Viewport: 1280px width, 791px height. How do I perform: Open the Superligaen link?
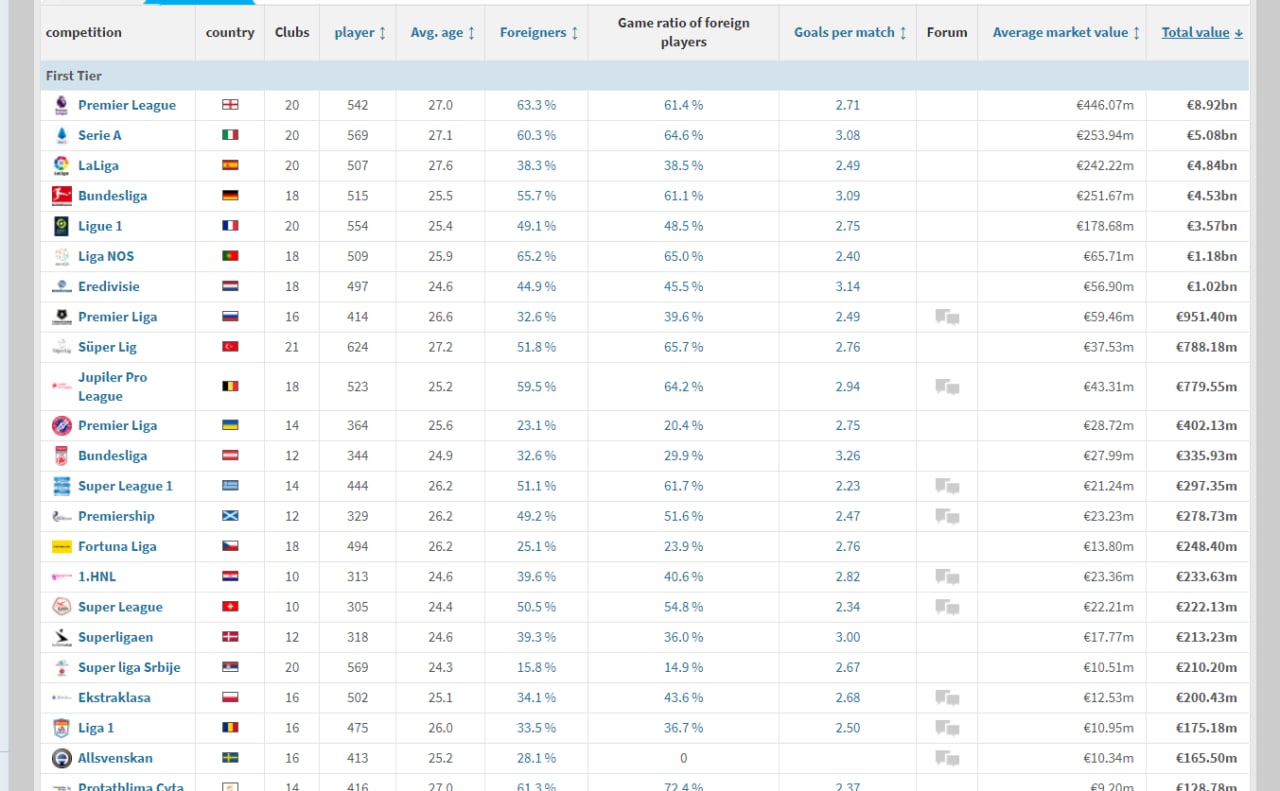115,637
